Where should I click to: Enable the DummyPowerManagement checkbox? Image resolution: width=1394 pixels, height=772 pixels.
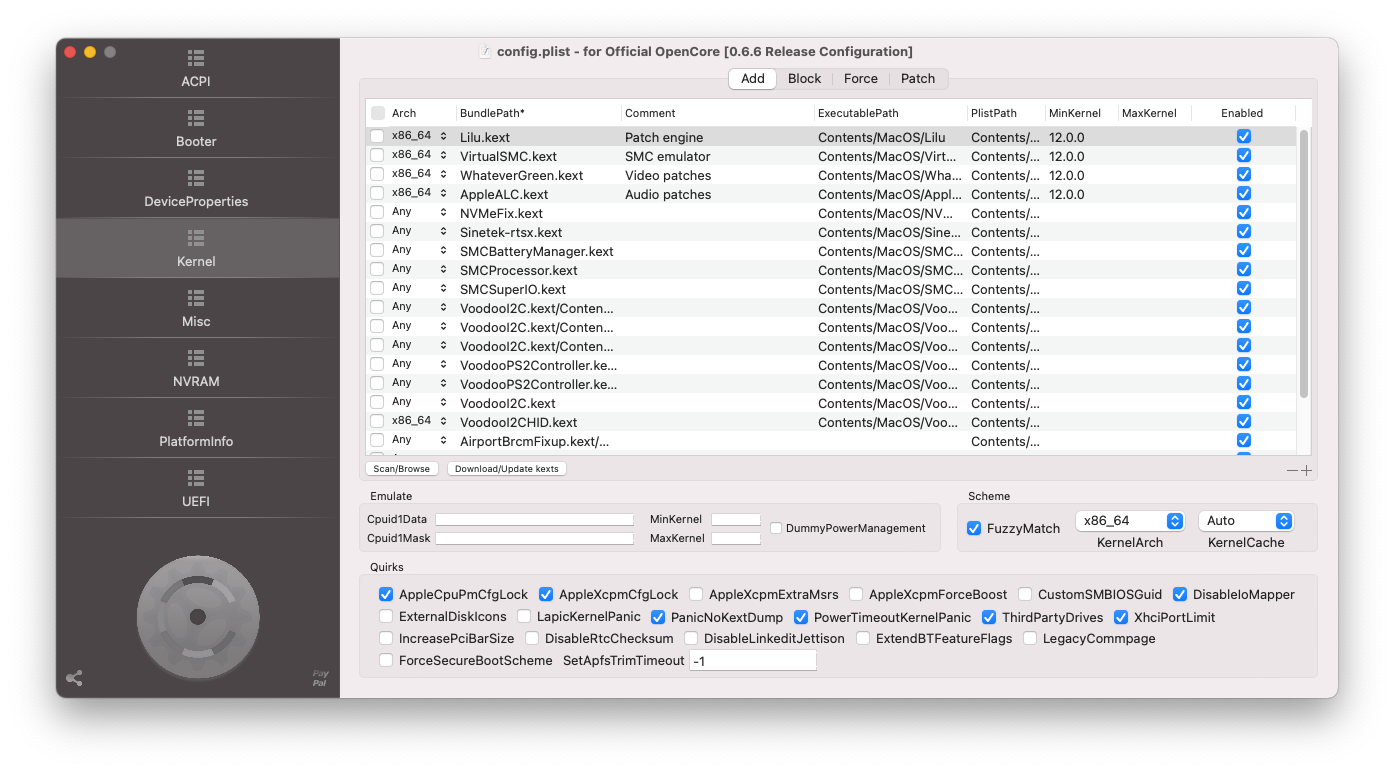coord(776,528)
